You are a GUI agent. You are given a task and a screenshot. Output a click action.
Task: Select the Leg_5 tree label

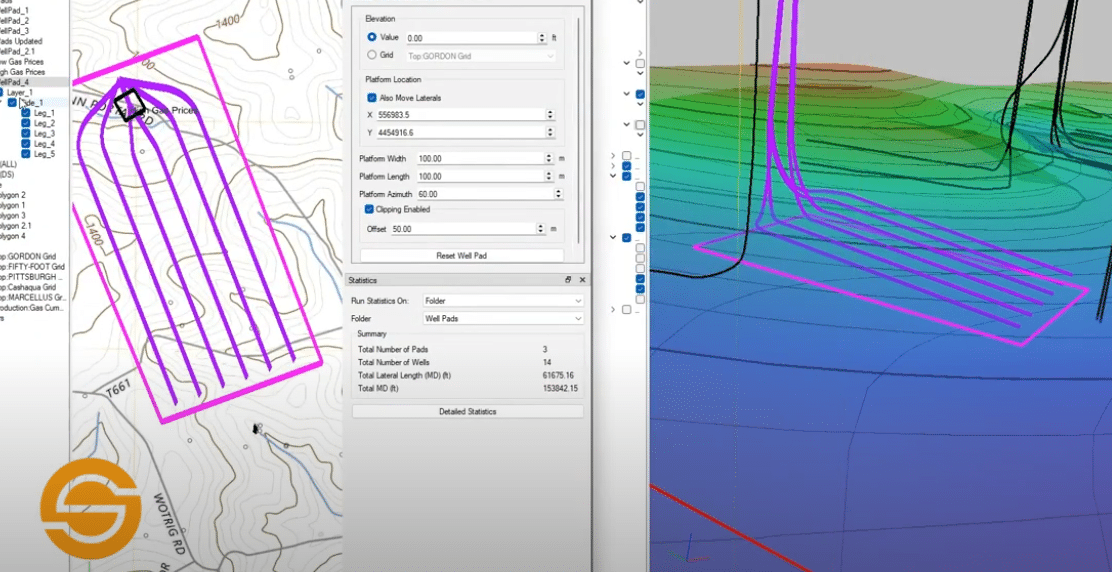point(44,154)
